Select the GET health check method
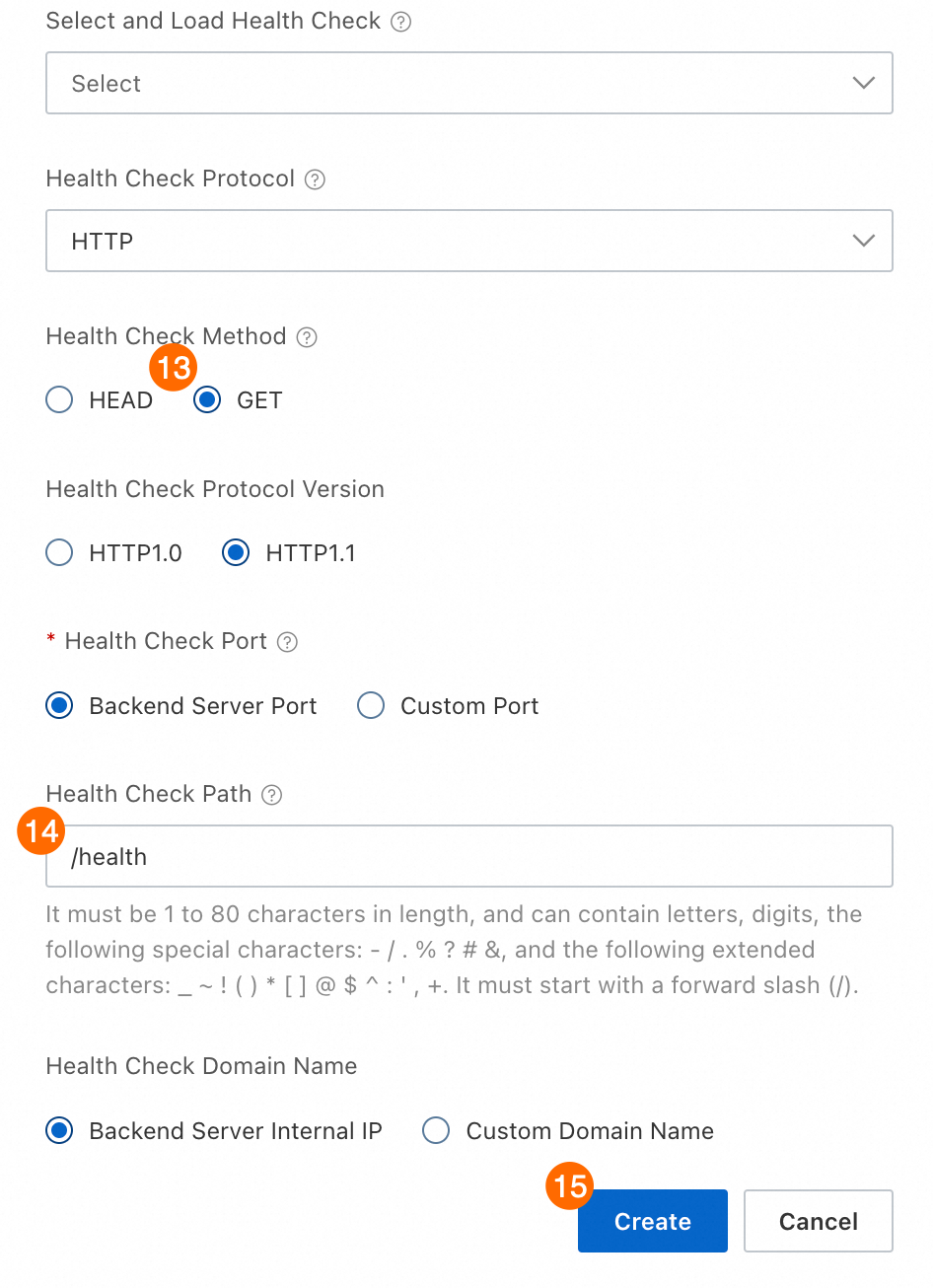 click(x=207, y=399)
